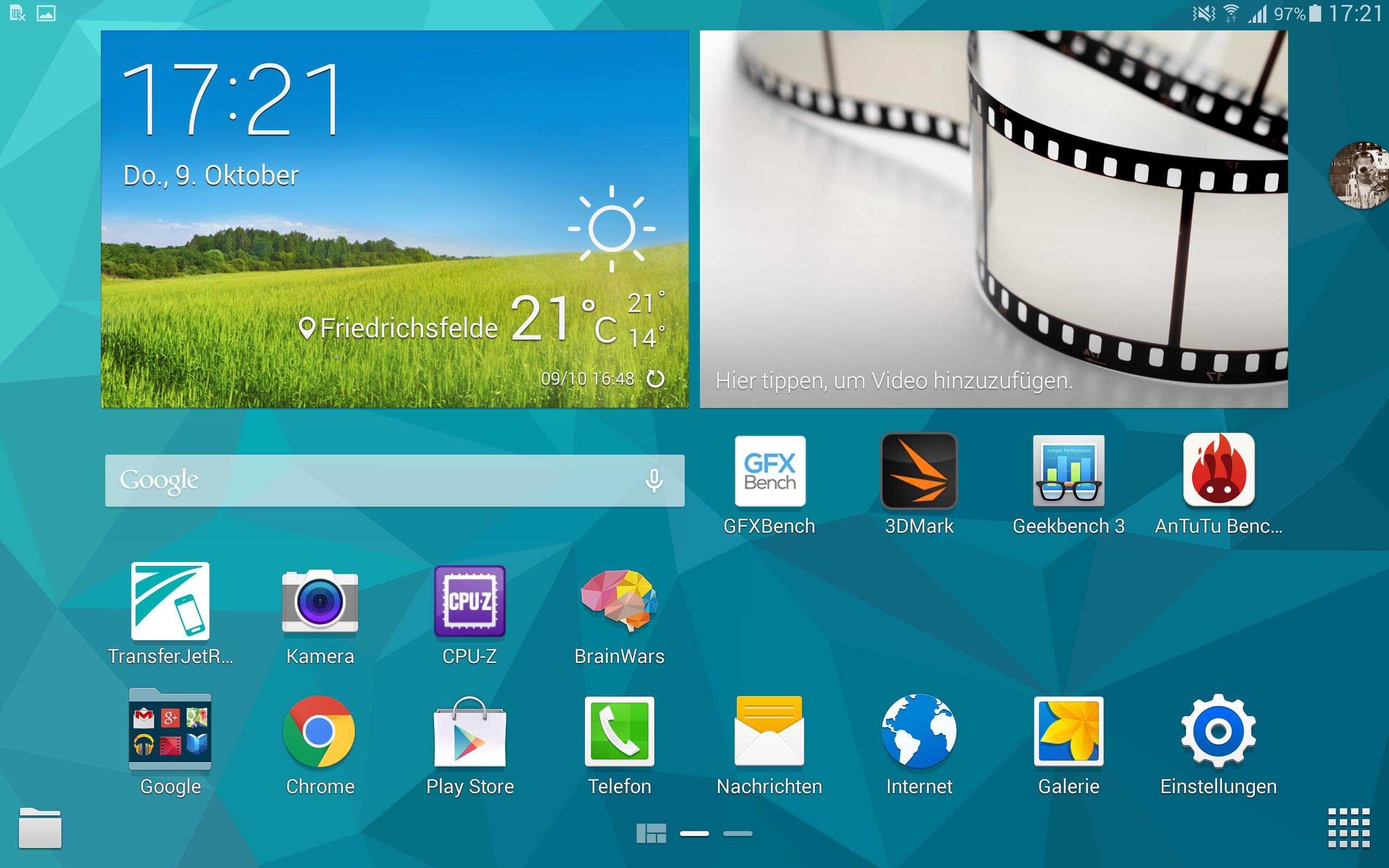Screen dimensions: 1389x868
Task: Tap the sun weather icon
Action: (x=611, y=228)
